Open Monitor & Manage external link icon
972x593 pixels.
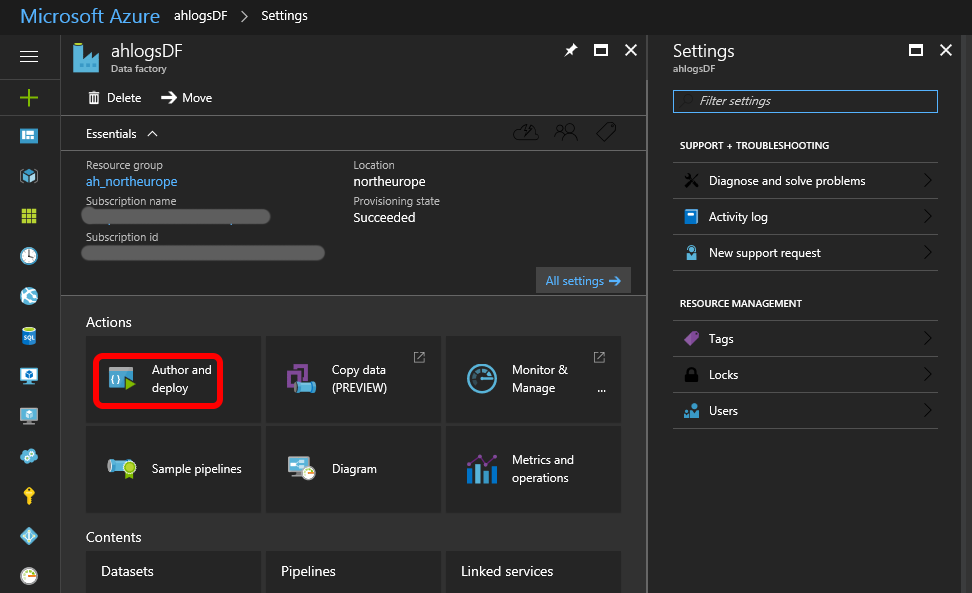point(599,358)
